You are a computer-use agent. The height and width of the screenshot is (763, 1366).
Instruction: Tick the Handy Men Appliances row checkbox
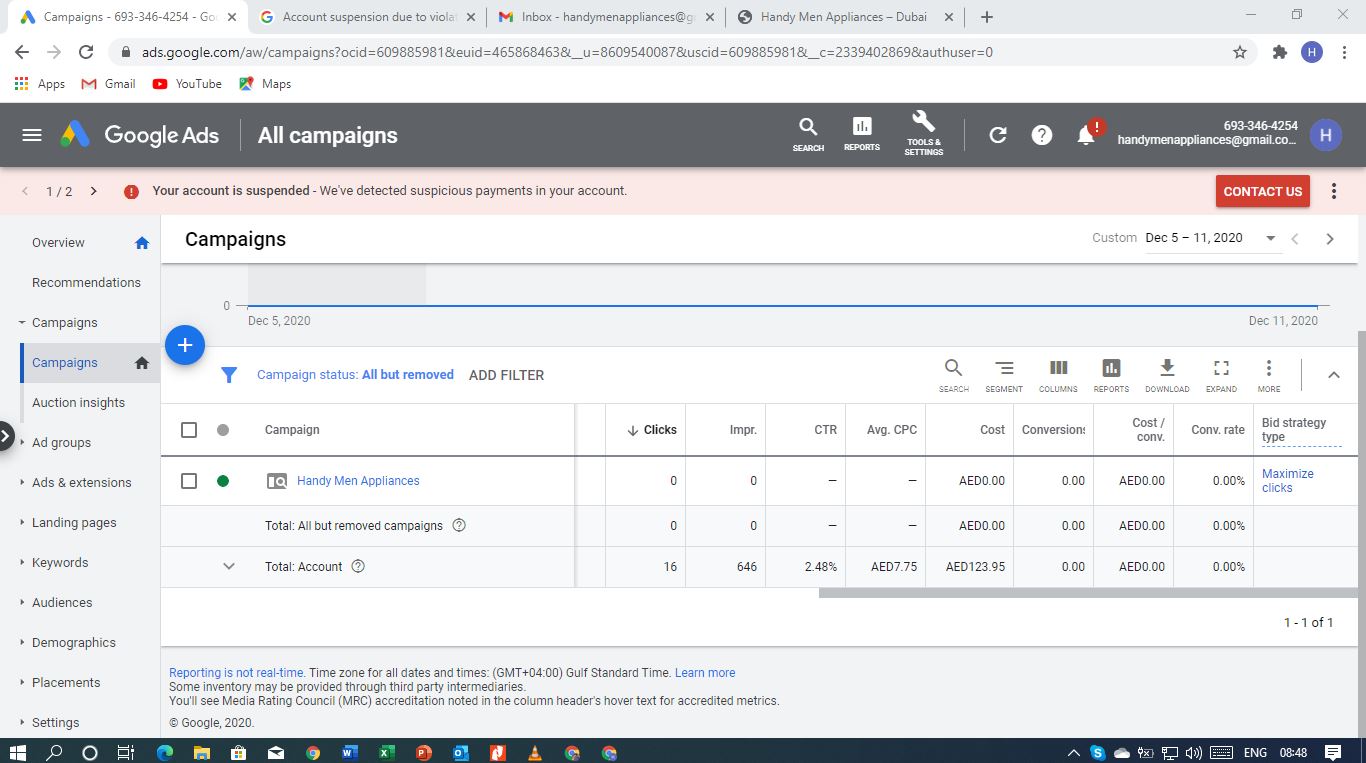tap(189, 481)
